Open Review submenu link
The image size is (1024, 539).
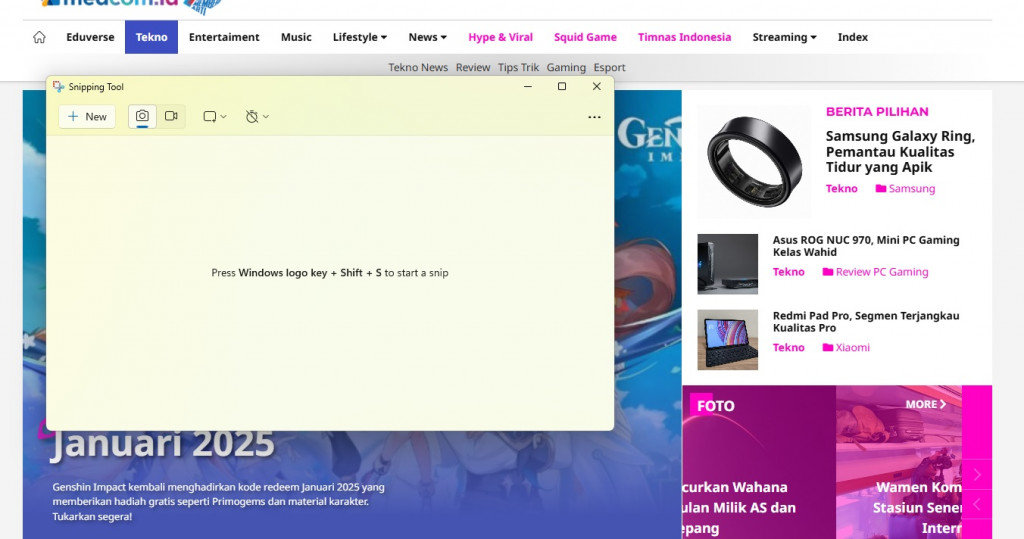(473, 67)
